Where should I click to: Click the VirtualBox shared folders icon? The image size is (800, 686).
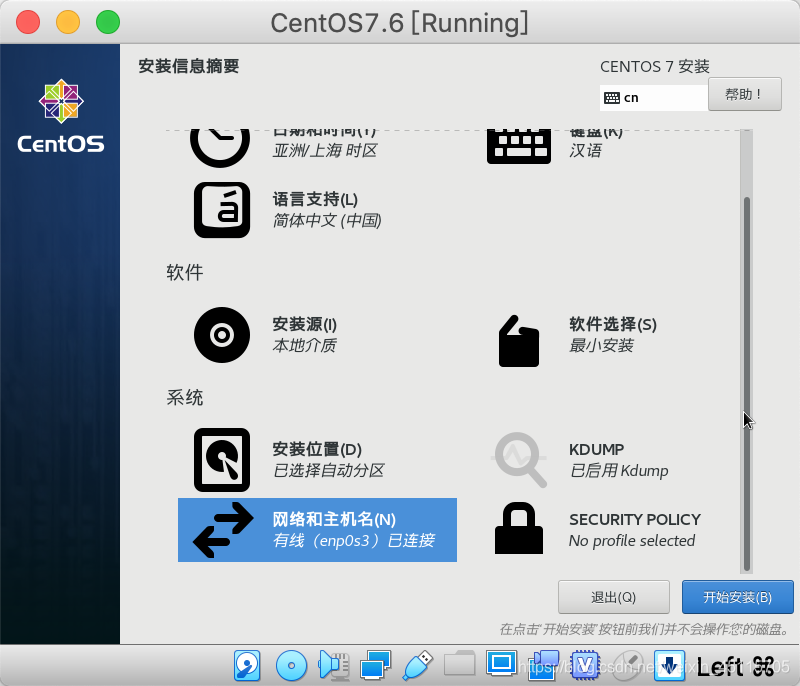pos(459,664)
